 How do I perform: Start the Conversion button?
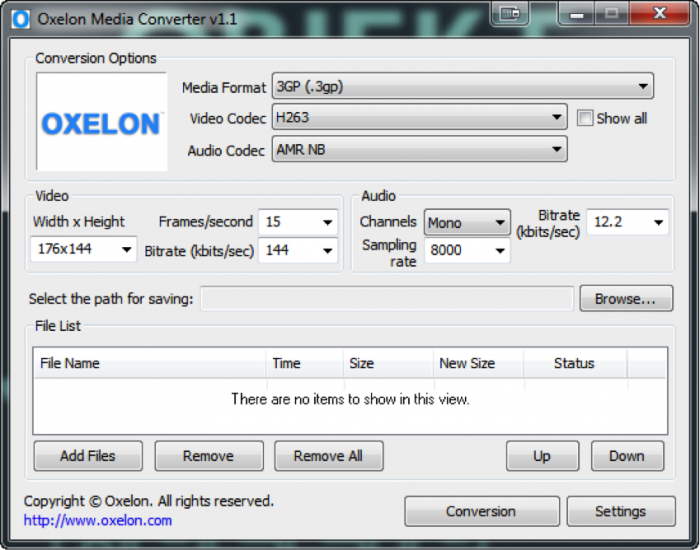pyautogui.click(x=482, y=511)
